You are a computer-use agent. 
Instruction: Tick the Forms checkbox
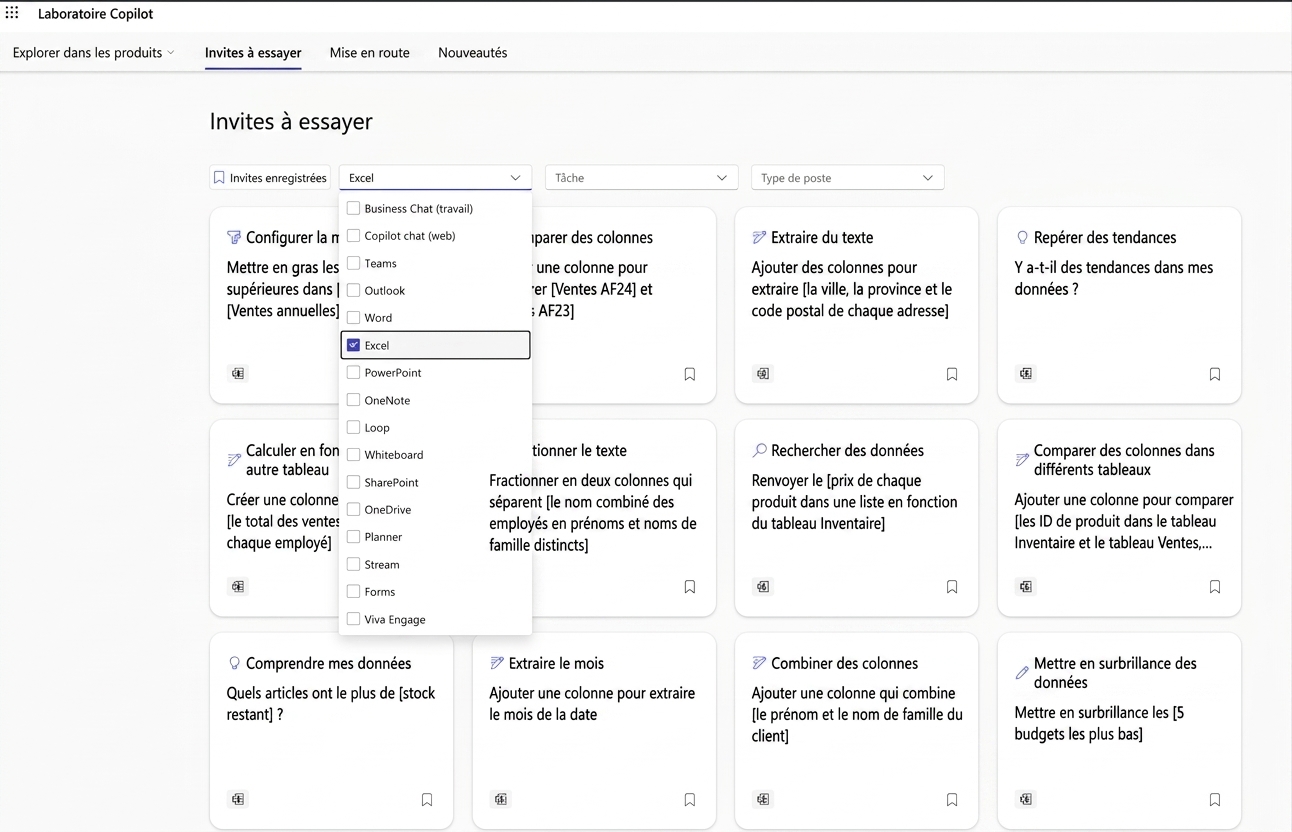(x=353, y=592)
